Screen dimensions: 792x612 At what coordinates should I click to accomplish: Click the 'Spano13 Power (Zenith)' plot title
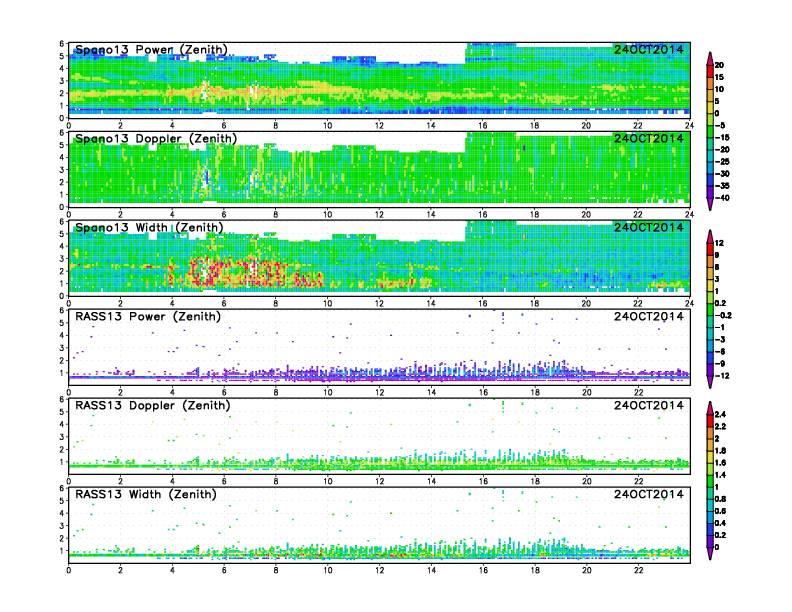coord(150,49)
